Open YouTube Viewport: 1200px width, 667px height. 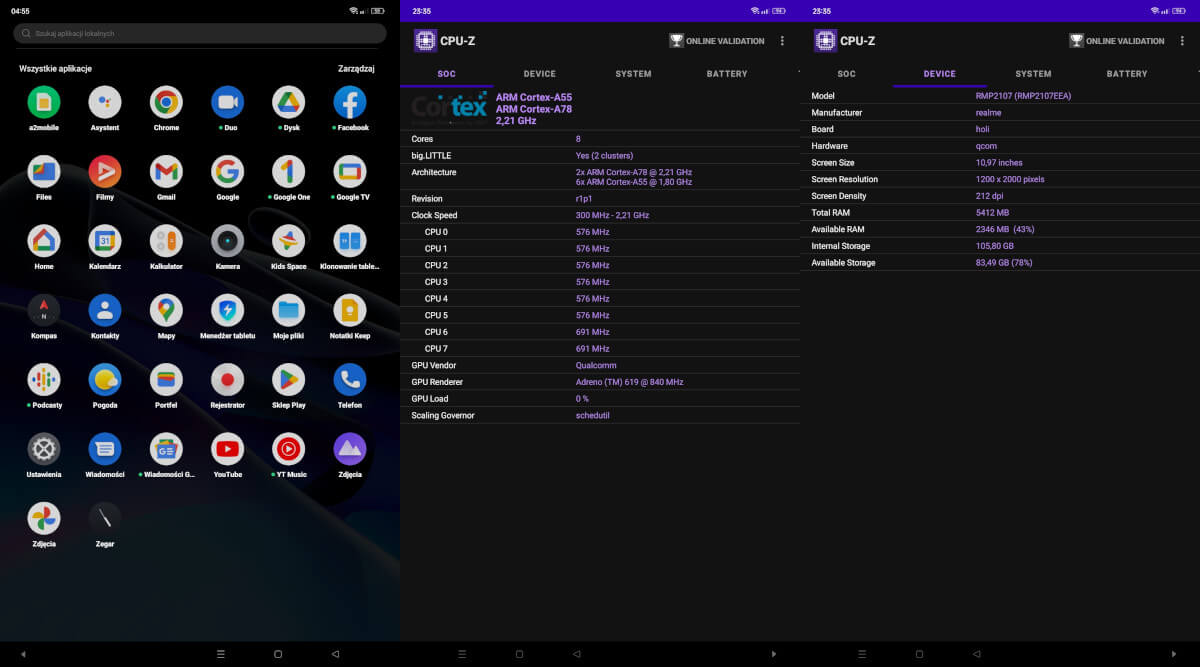227,448
